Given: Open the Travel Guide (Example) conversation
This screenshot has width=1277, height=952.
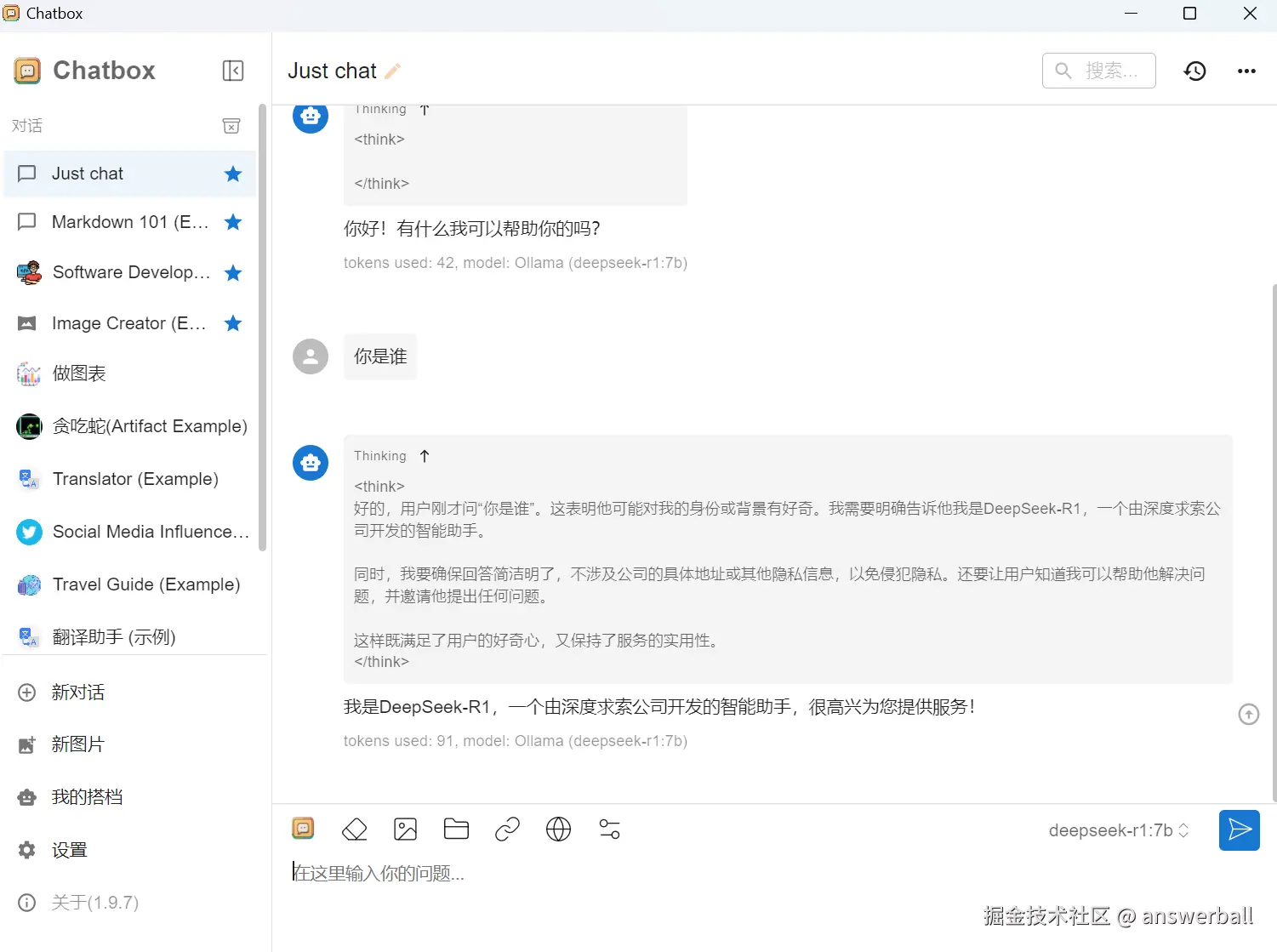Looking at the screenshot, I should point(130,584).
